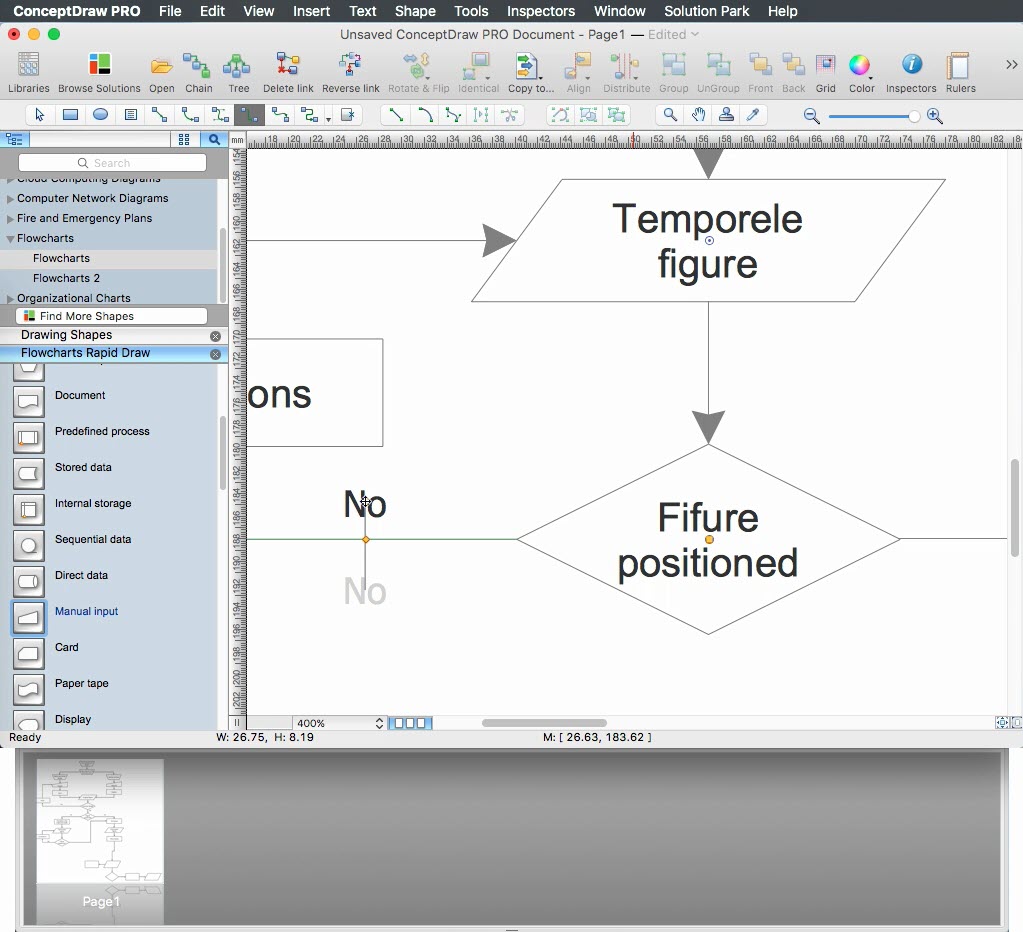Select the straight Line drawing tool
The width and height of the screenshot is (1023, 932).
pos(396,115)
